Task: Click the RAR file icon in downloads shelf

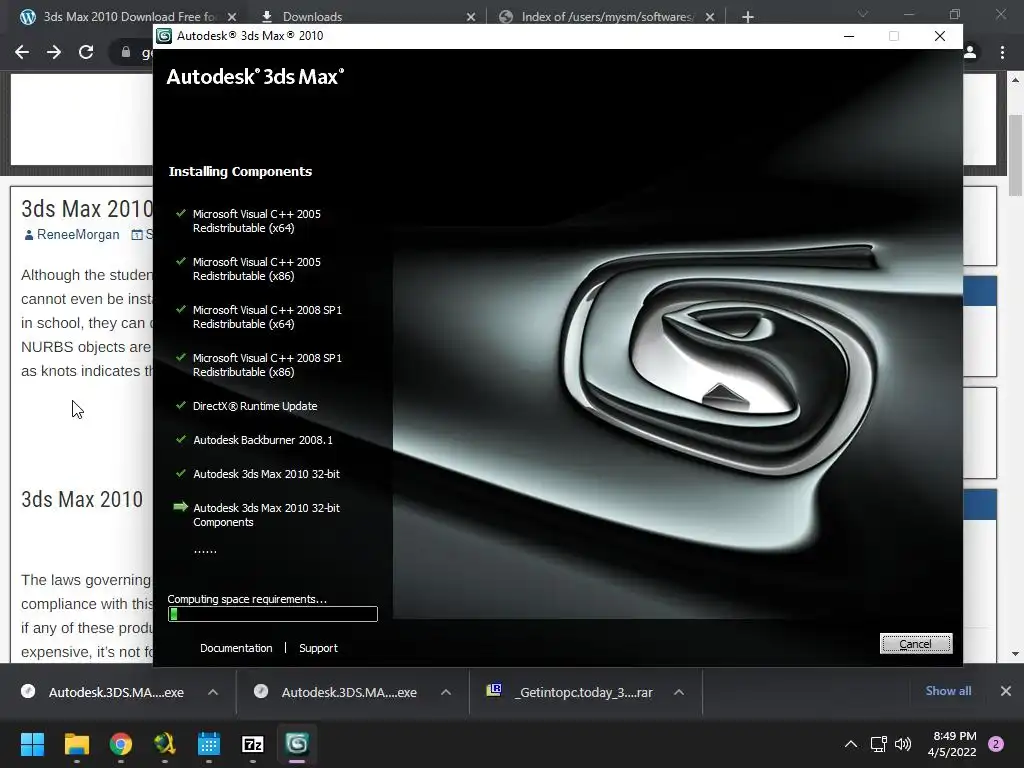Action: pos(494,690)
